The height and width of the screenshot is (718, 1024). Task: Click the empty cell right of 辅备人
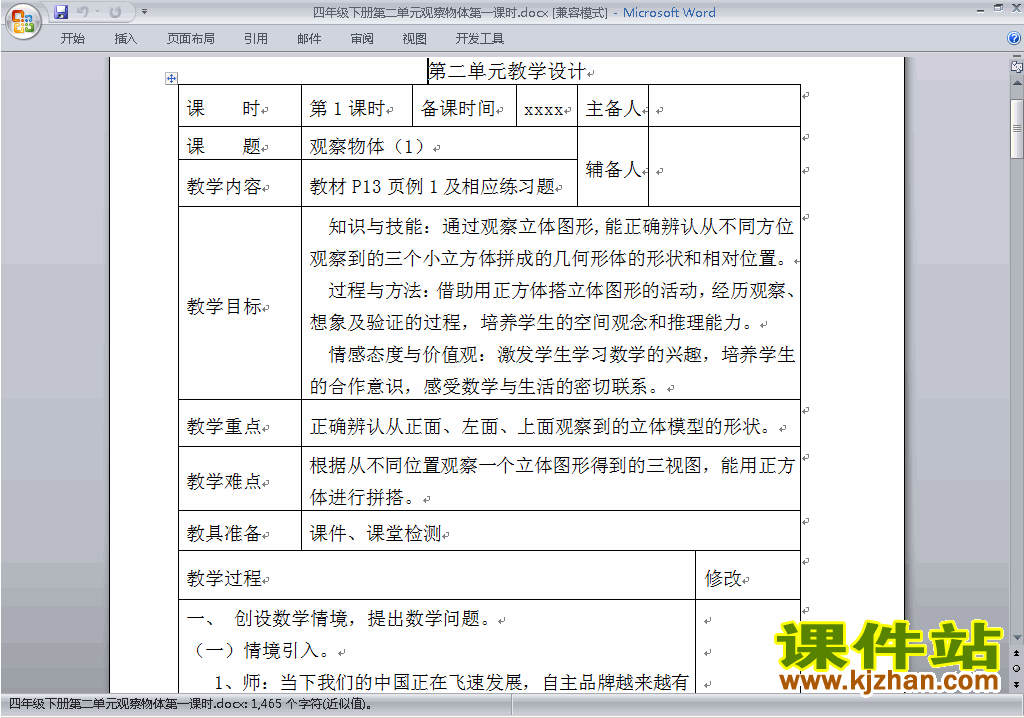pyautogui.click(x=725, y=167)
